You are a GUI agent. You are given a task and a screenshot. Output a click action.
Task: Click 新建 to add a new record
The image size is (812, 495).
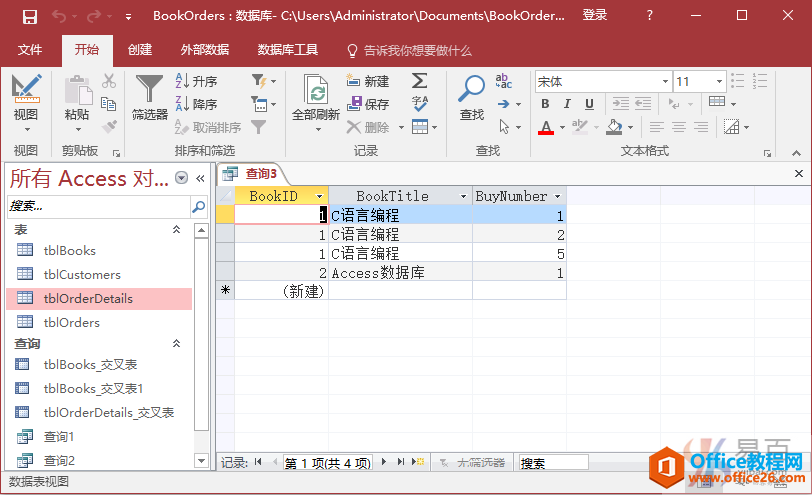click(368, 82)
